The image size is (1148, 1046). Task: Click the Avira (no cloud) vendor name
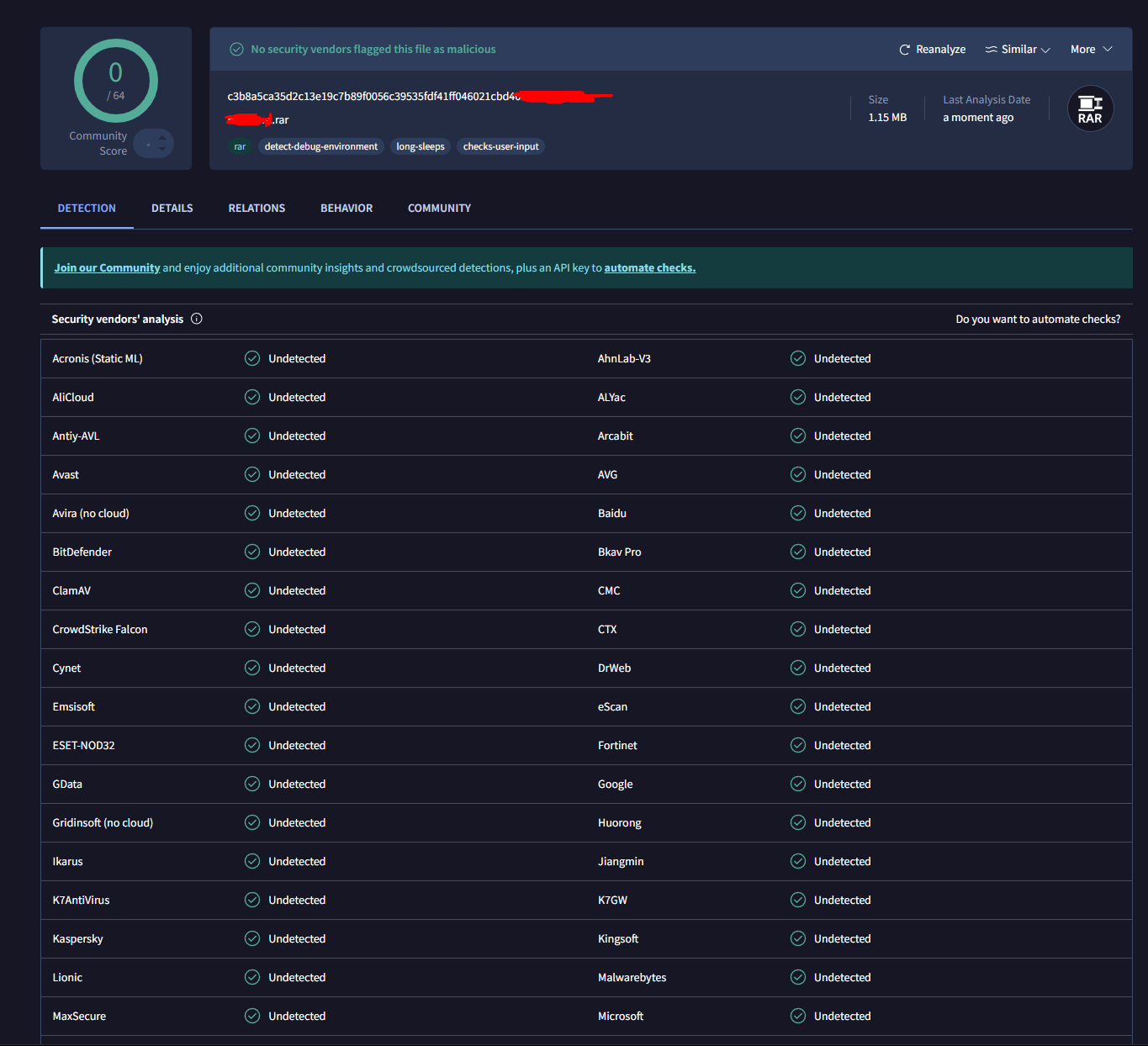[91, 513]
